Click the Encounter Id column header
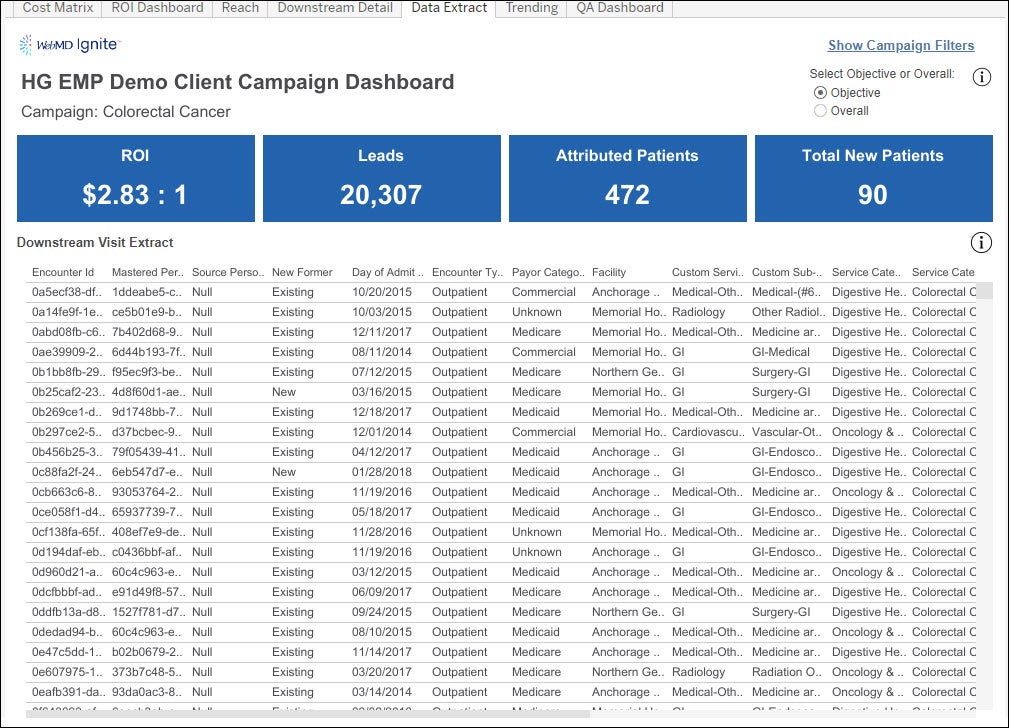1009x728 pixels. point(63,272)
